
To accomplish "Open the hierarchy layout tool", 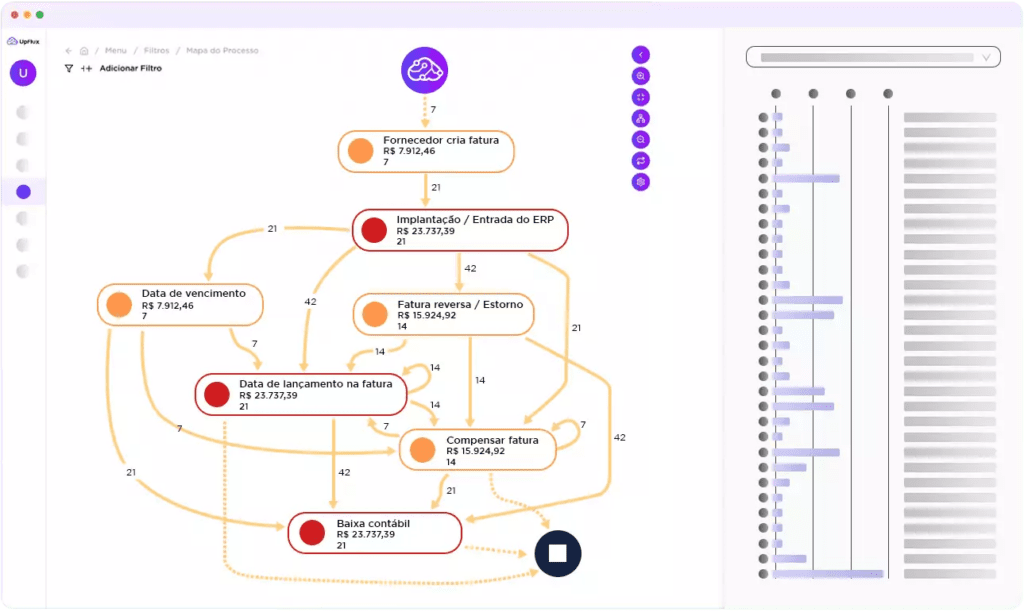I will tap(641, 118).
